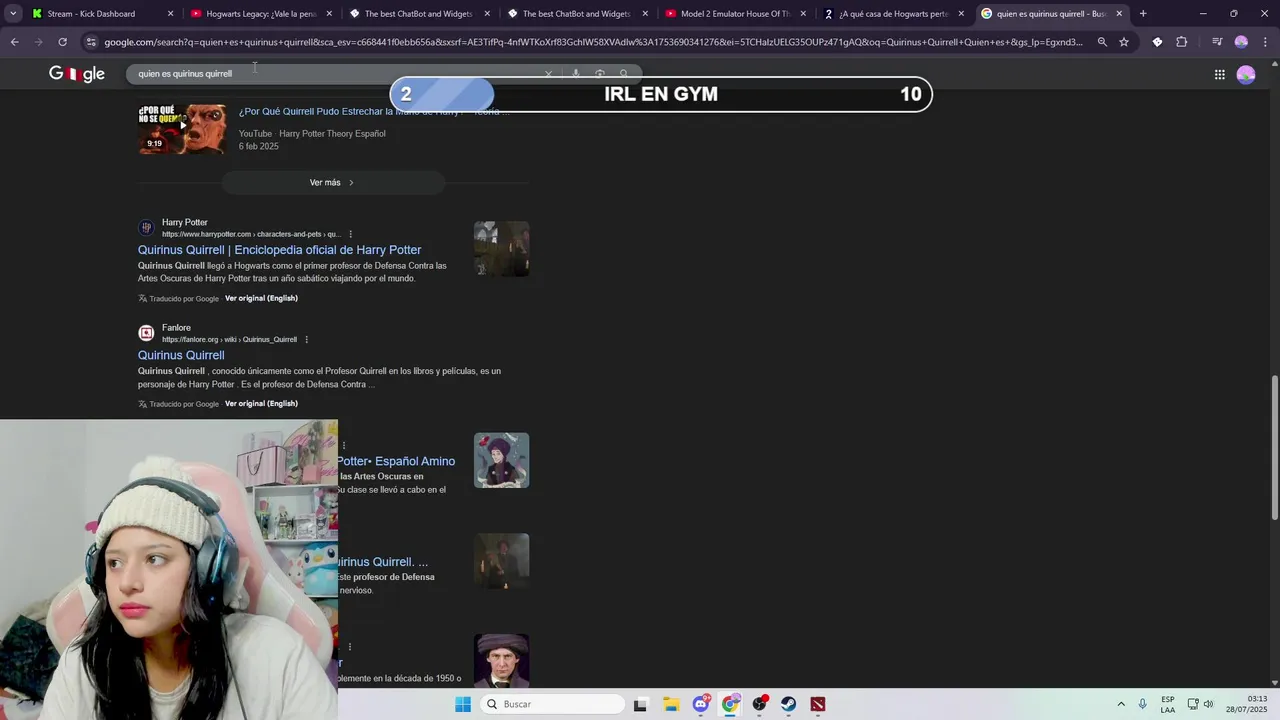Screen dimensions: 1280x720
Task: Bookmark this page with the star
Action: [1124, 42]
